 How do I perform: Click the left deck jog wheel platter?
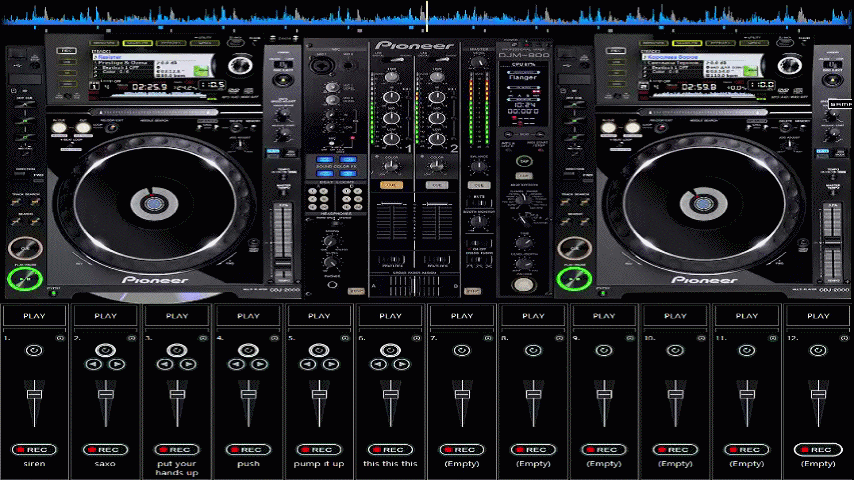coord(155,203)
